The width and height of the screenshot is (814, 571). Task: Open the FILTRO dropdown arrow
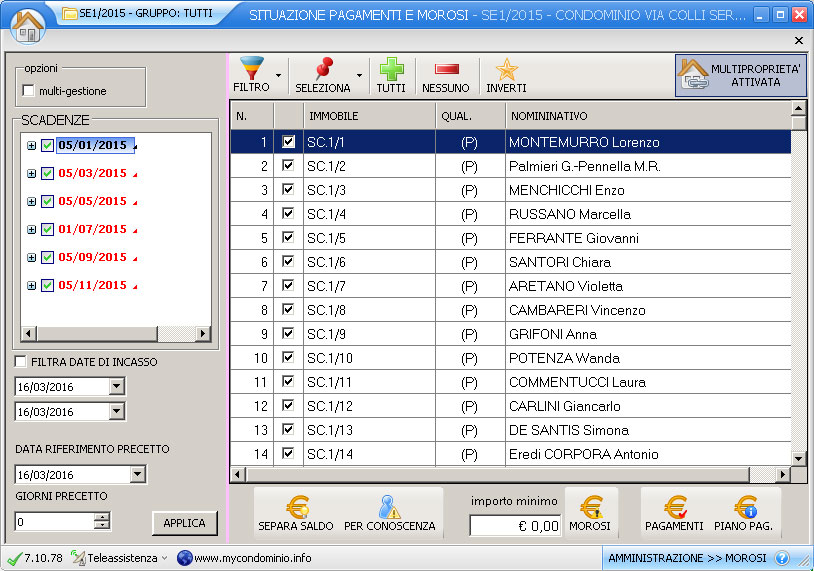pos(278,75)
